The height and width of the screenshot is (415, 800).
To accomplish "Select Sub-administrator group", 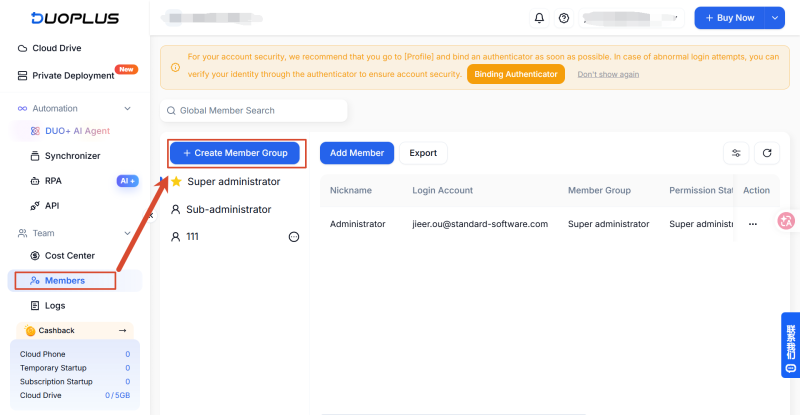I will (x=229, y=209).
